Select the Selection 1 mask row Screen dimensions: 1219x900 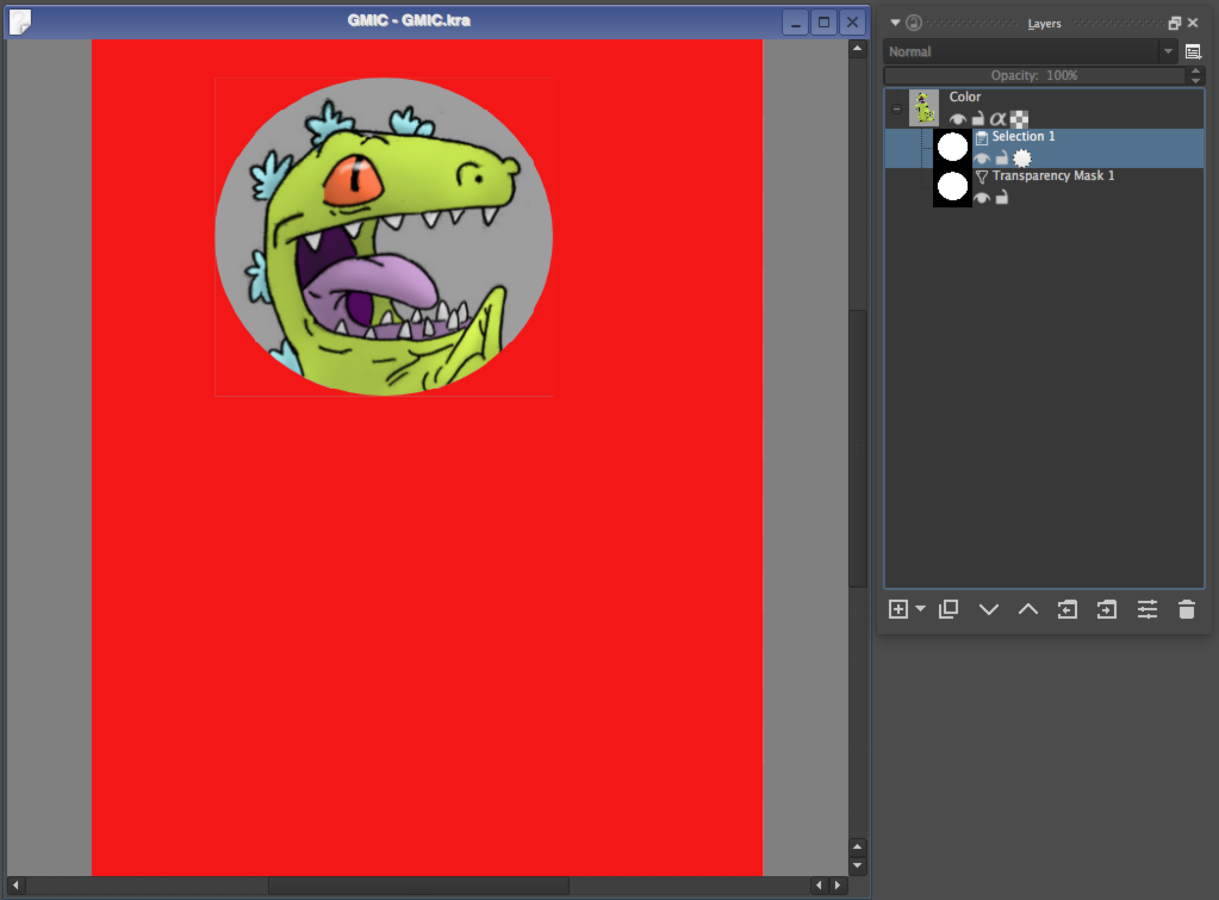coord(1044,148)
